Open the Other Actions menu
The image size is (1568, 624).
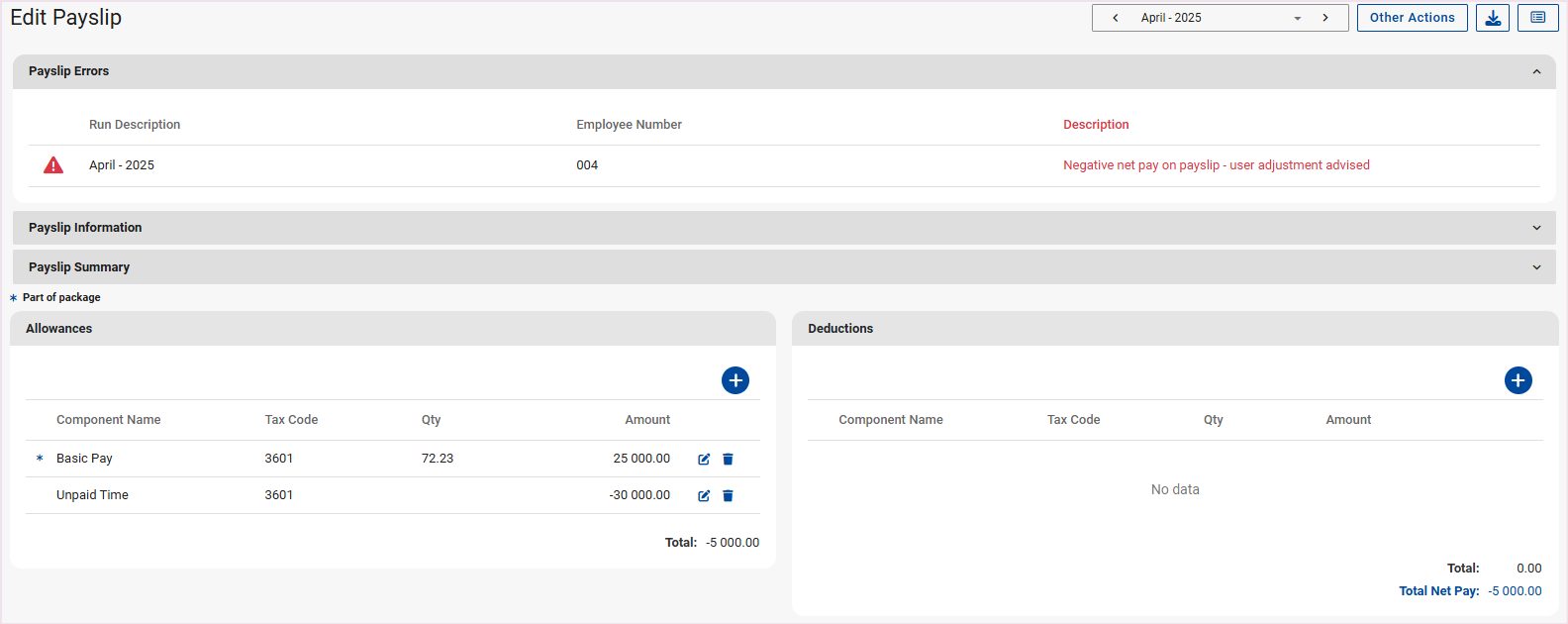(x=1412, y=18)
